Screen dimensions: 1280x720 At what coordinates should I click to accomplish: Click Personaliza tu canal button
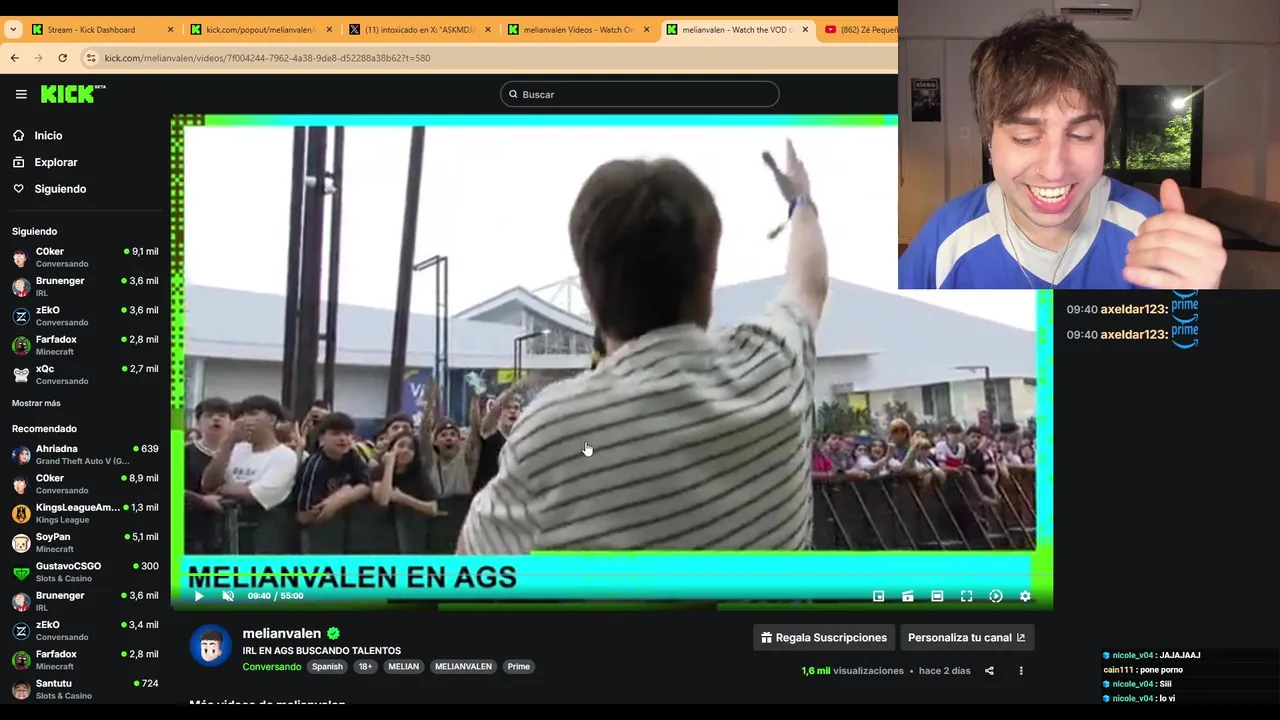click(x=966, y=638)
